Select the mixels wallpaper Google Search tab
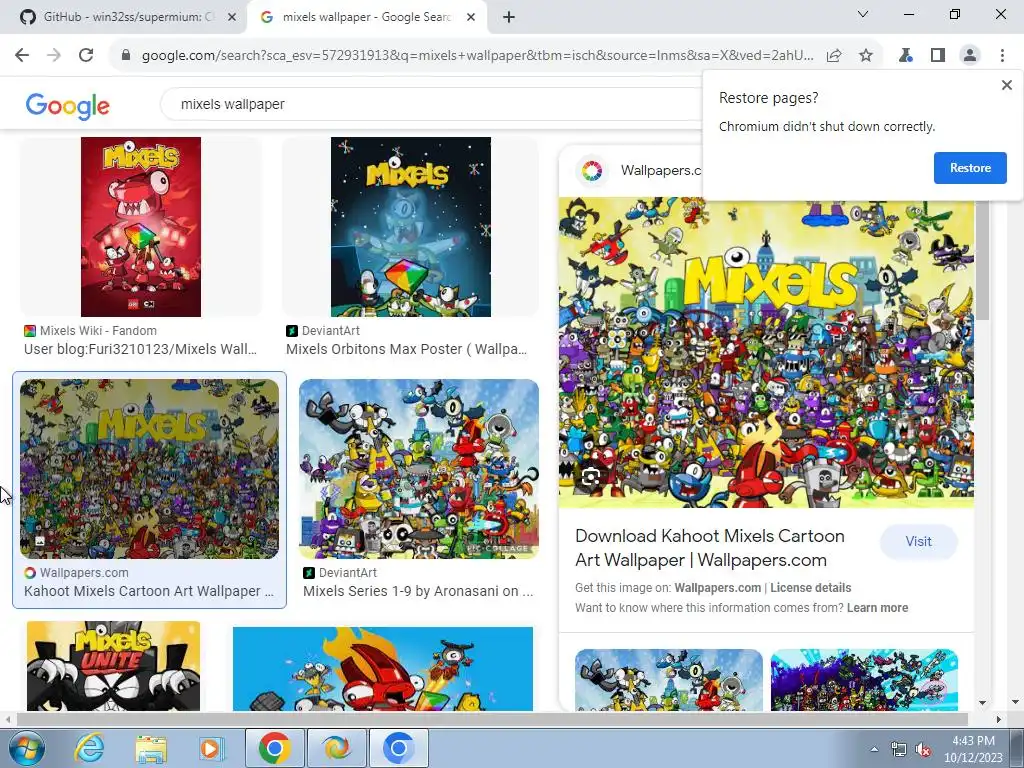The height and width of the screenshot is (768, 1024). coord(366,17)
